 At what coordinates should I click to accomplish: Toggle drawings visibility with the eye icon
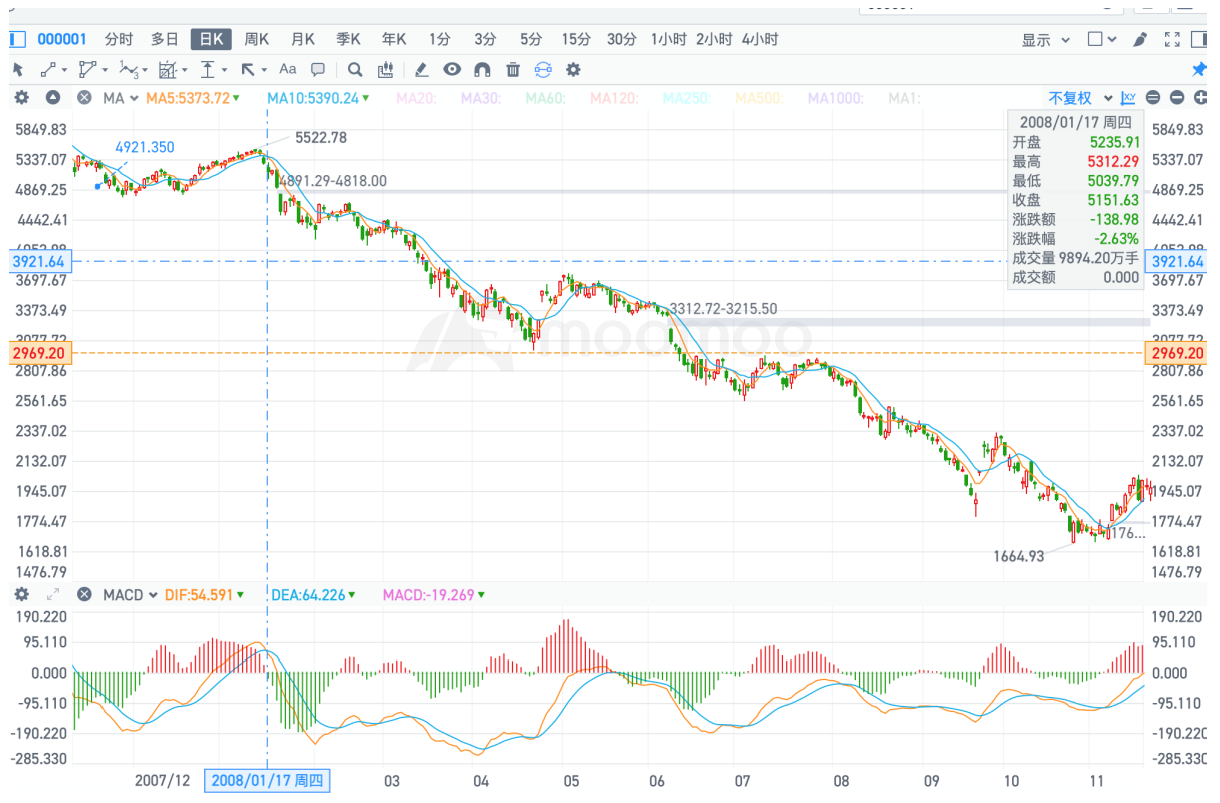pyautogui.click(x=452, y=70)
